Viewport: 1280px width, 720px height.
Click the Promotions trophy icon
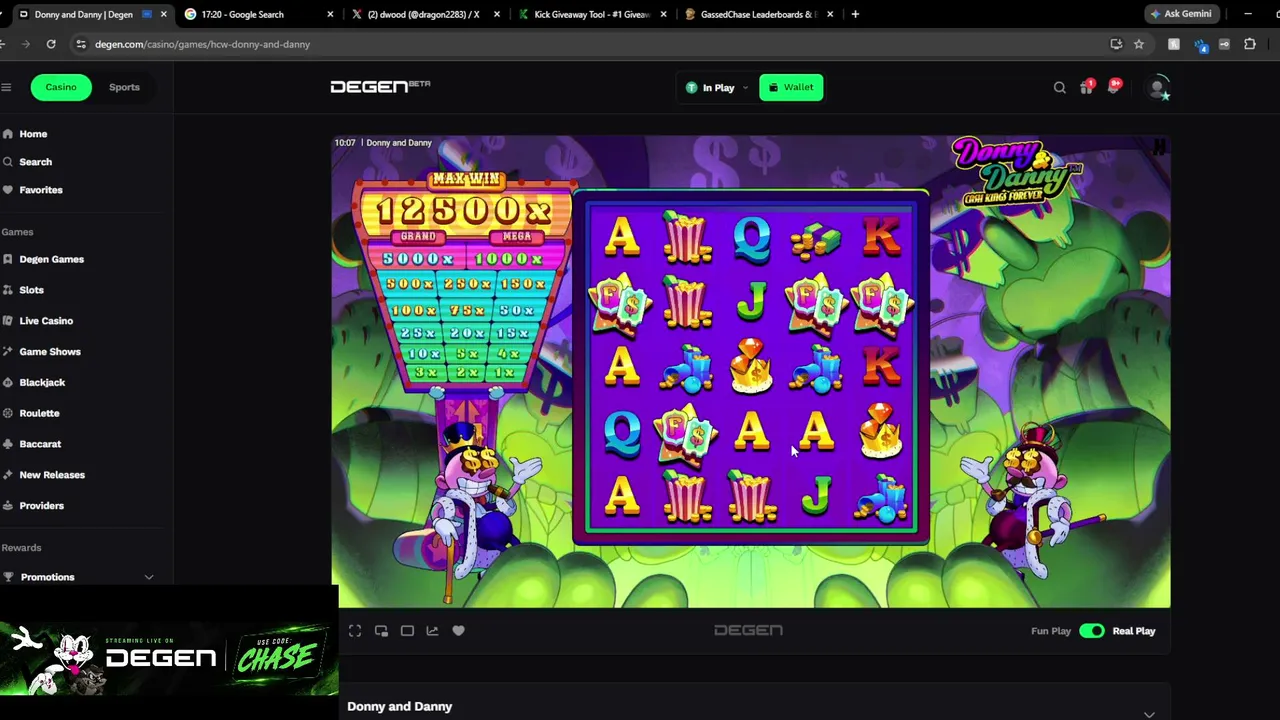click(x=8, y=577)
